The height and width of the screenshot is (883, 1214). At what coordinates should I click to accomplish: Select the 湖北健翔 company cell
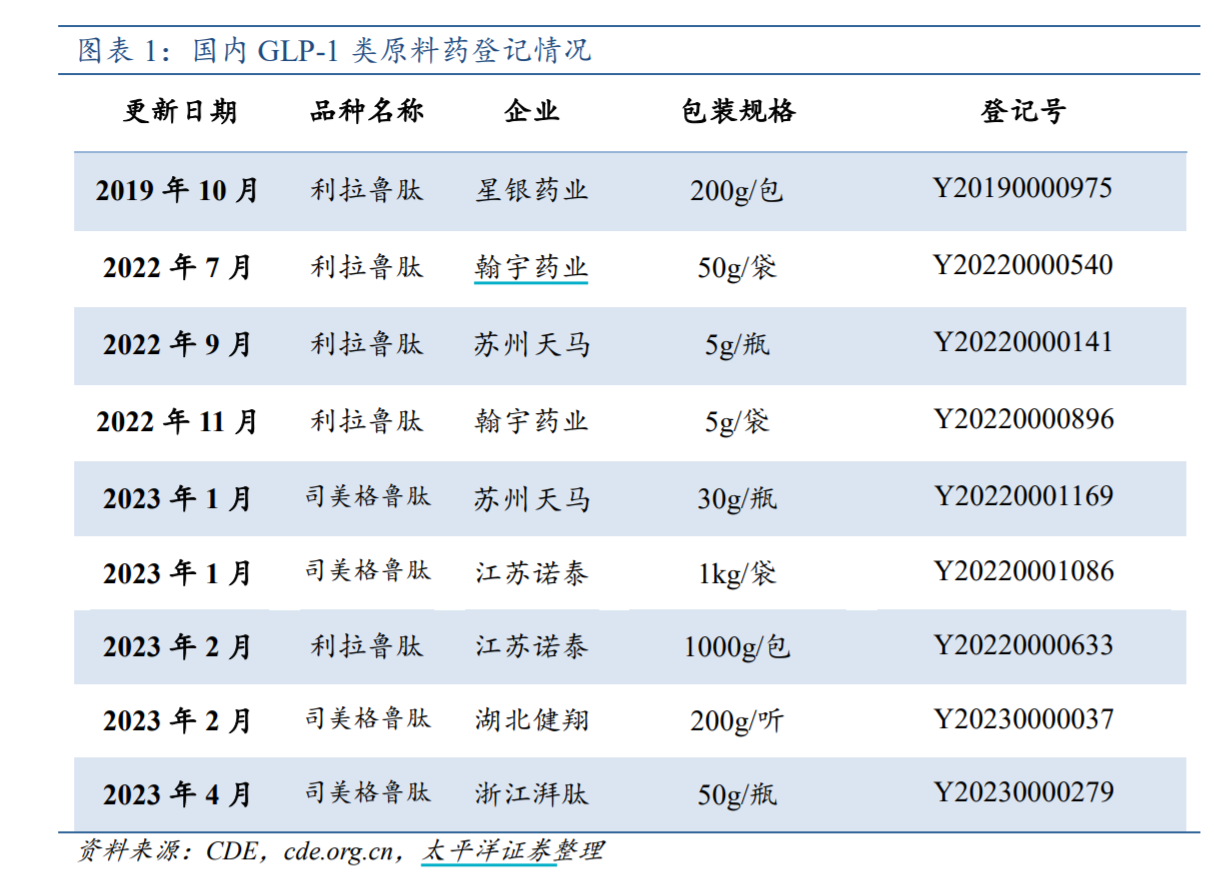[531, 719]
